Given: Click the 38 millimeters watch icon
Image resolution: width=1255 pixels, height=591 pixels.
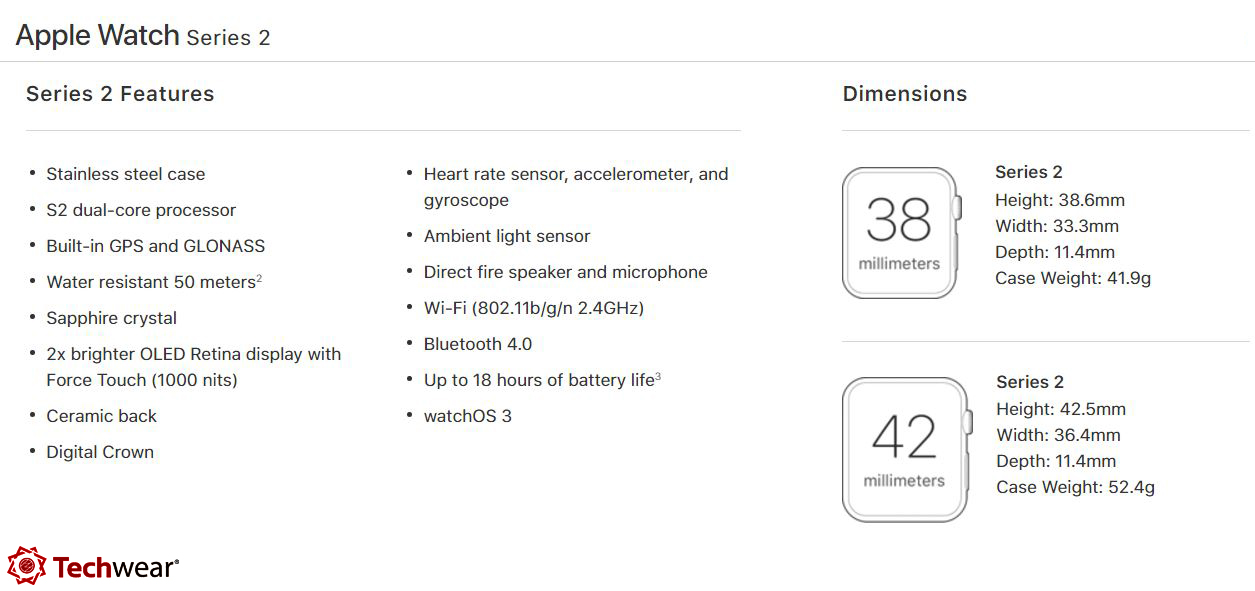Looking at the screenshot, I should coord(899,233).
